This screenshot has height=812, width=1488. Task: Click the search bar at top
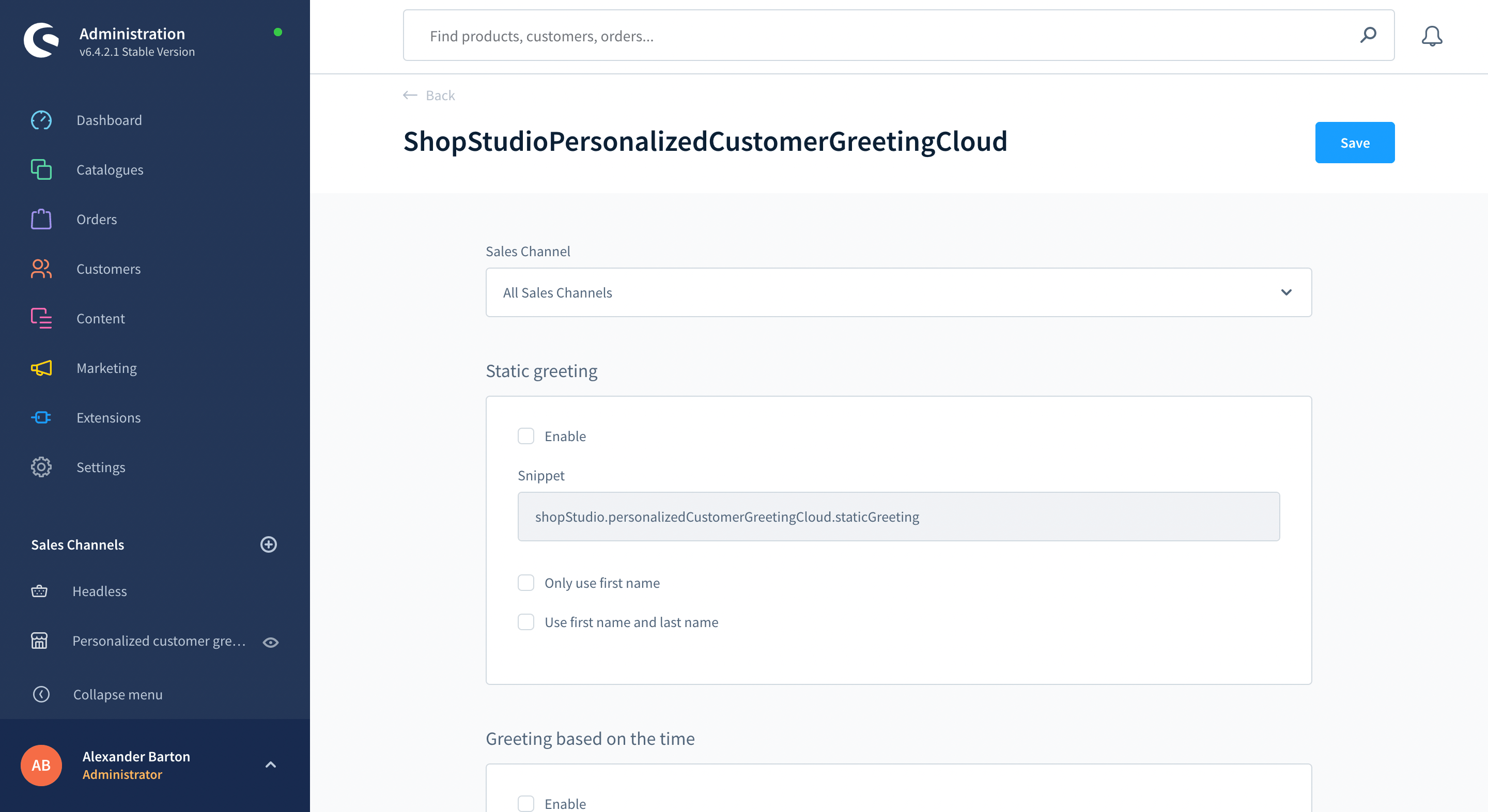tap(899, 35)
